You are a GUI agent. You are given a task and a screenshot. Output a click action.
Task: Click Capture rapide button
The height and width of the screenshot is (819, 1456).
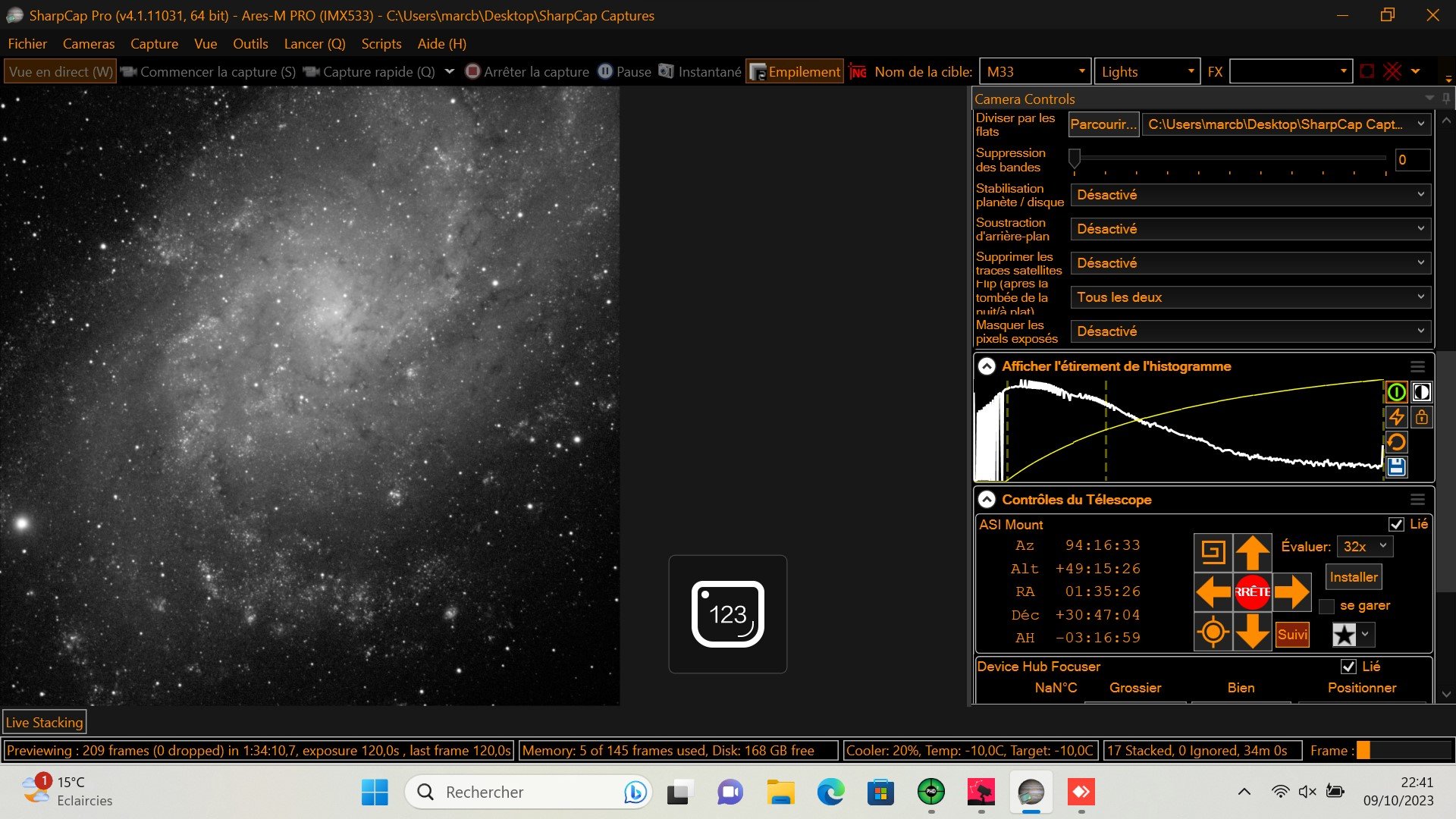(x=370, y=71)
